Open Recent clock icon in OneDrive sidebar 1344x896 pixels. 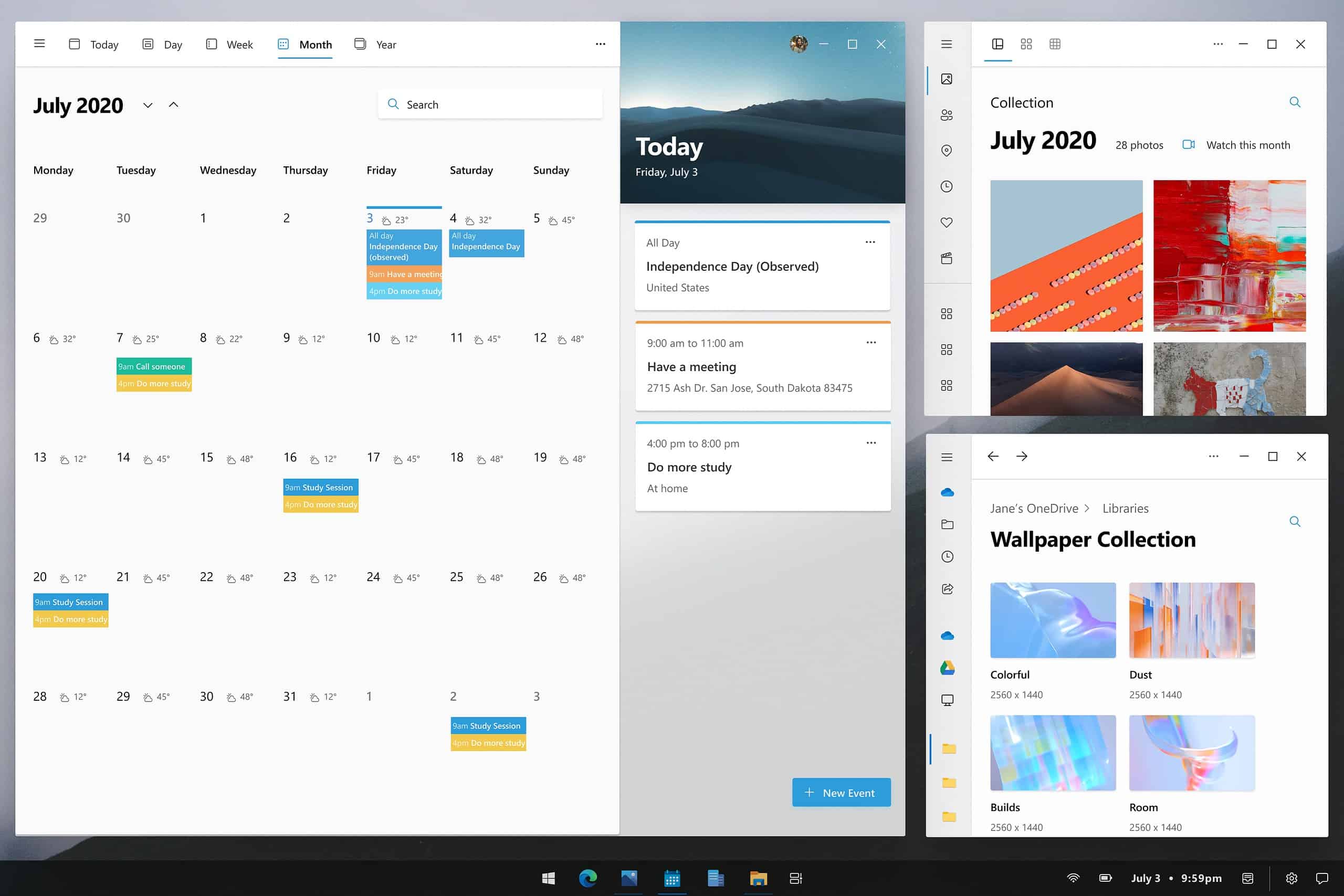coord(948,556)
